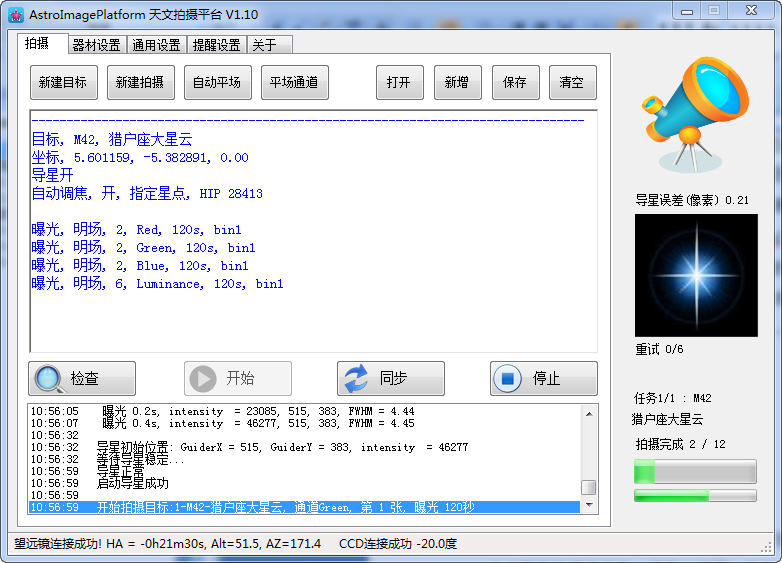Click the grayed play icon on 开始

pos(203,379)
